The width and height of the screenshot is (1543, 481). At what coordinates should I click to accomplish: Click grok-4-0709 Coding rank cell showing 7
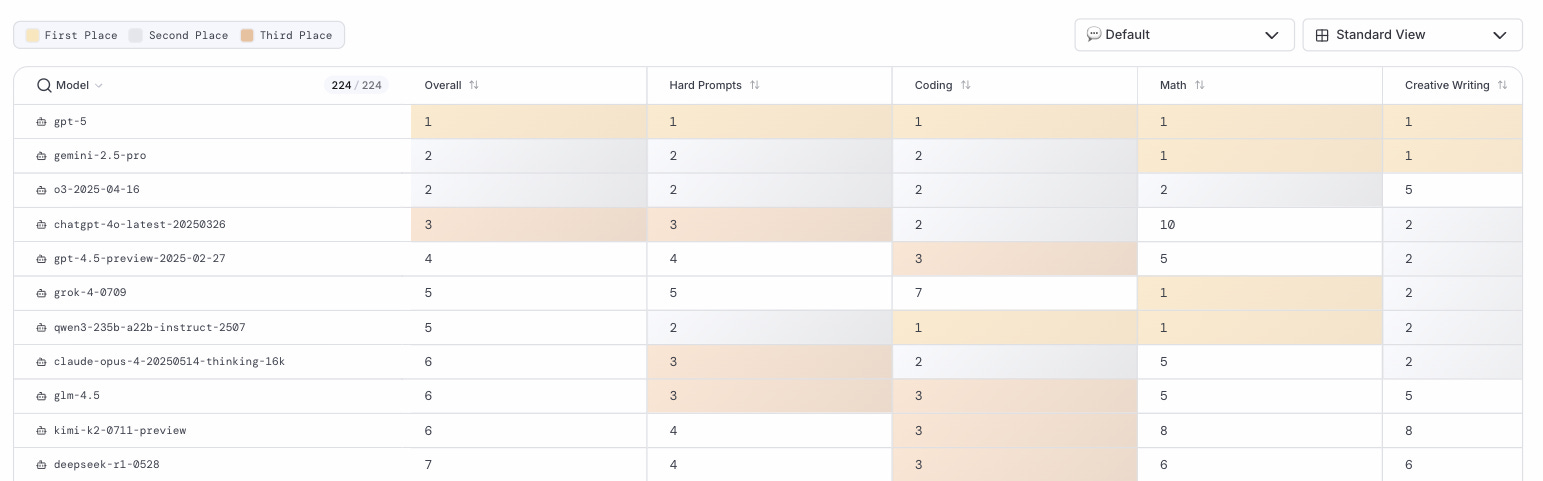click(x=1015, y=293)
